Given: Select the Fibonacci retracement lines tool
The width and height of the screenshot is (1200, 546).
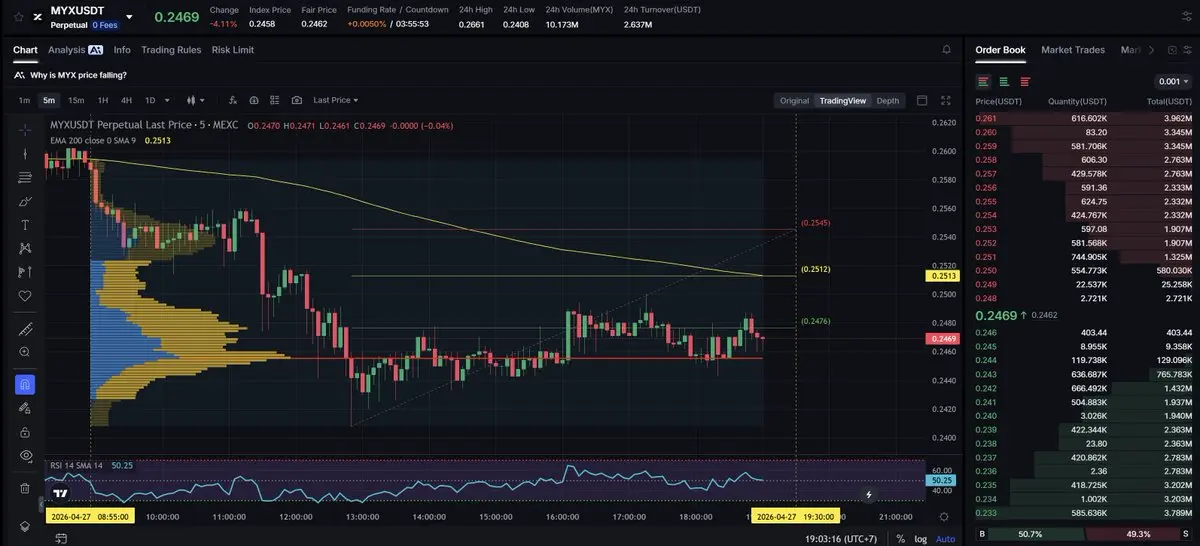Looking at the screenshot, I should click(x=24, y=177).
